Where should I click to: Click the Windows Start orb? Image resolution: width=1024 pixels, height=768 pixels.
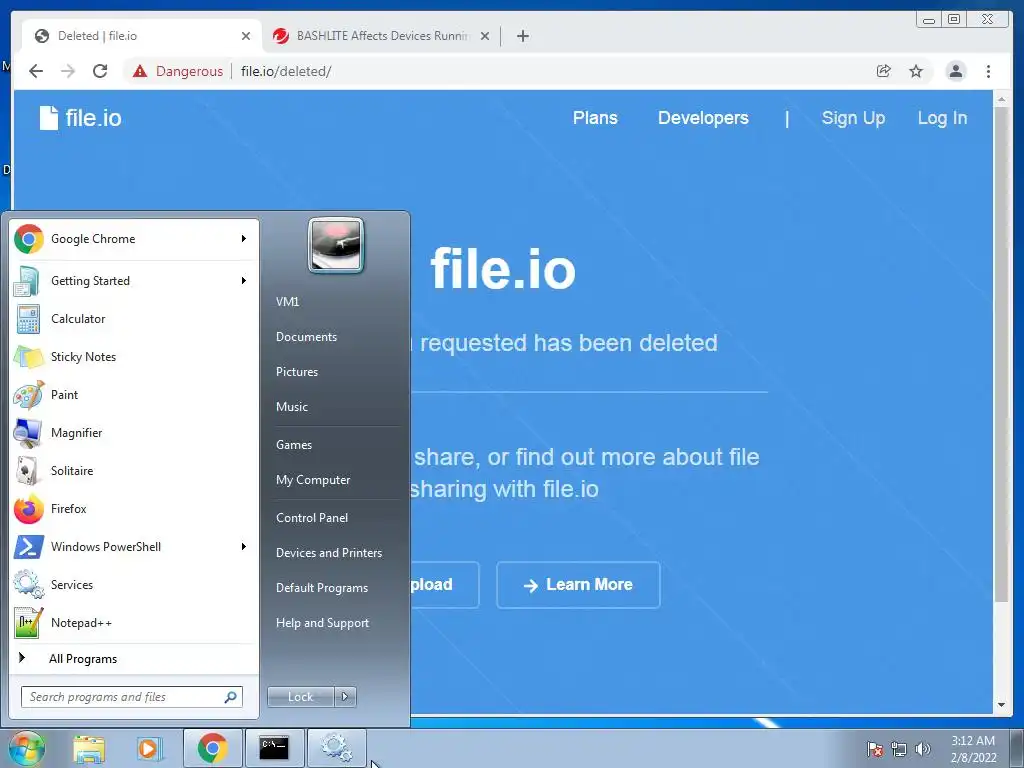tap(26, 748)
